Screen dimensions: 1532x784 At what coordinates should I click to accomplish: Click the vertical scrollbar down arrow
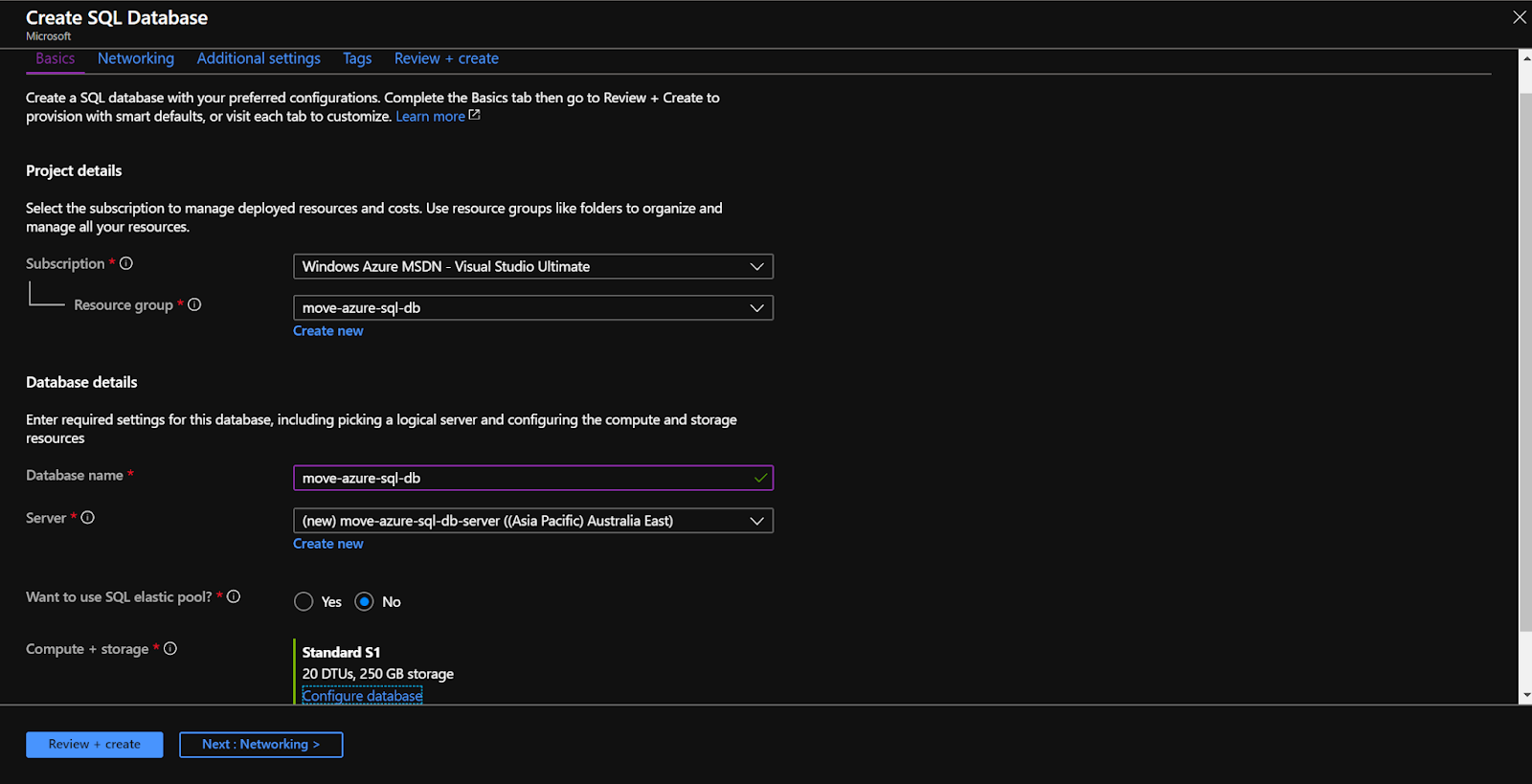pos(1525,695)
